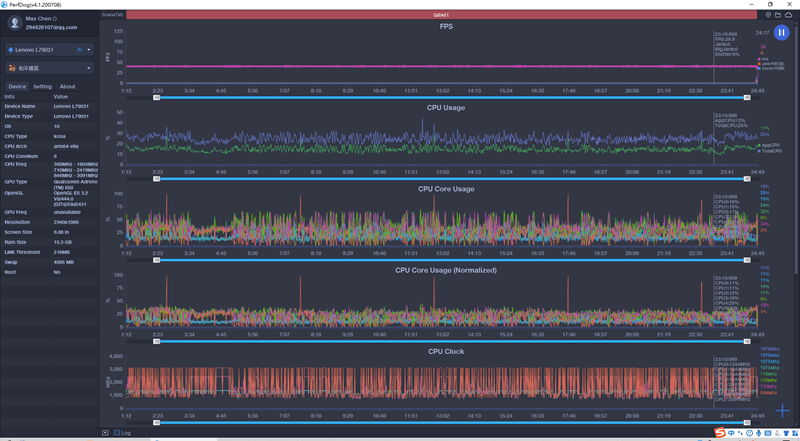
Task: Click right handle of CPU Usage range slider
Action: pos(747,179)
